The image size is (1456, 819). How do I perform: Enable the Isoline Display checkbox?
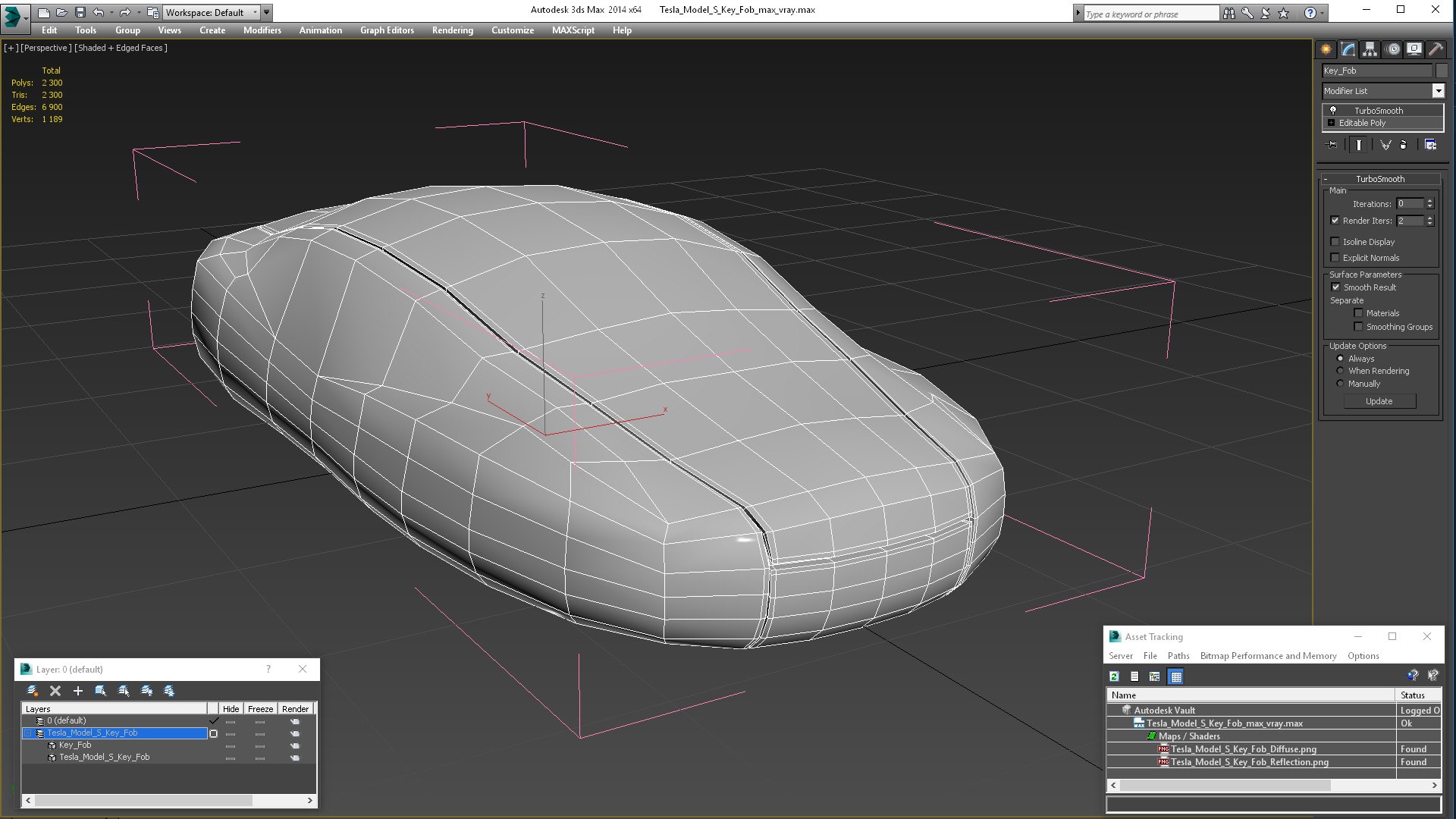click(1335, 242)
